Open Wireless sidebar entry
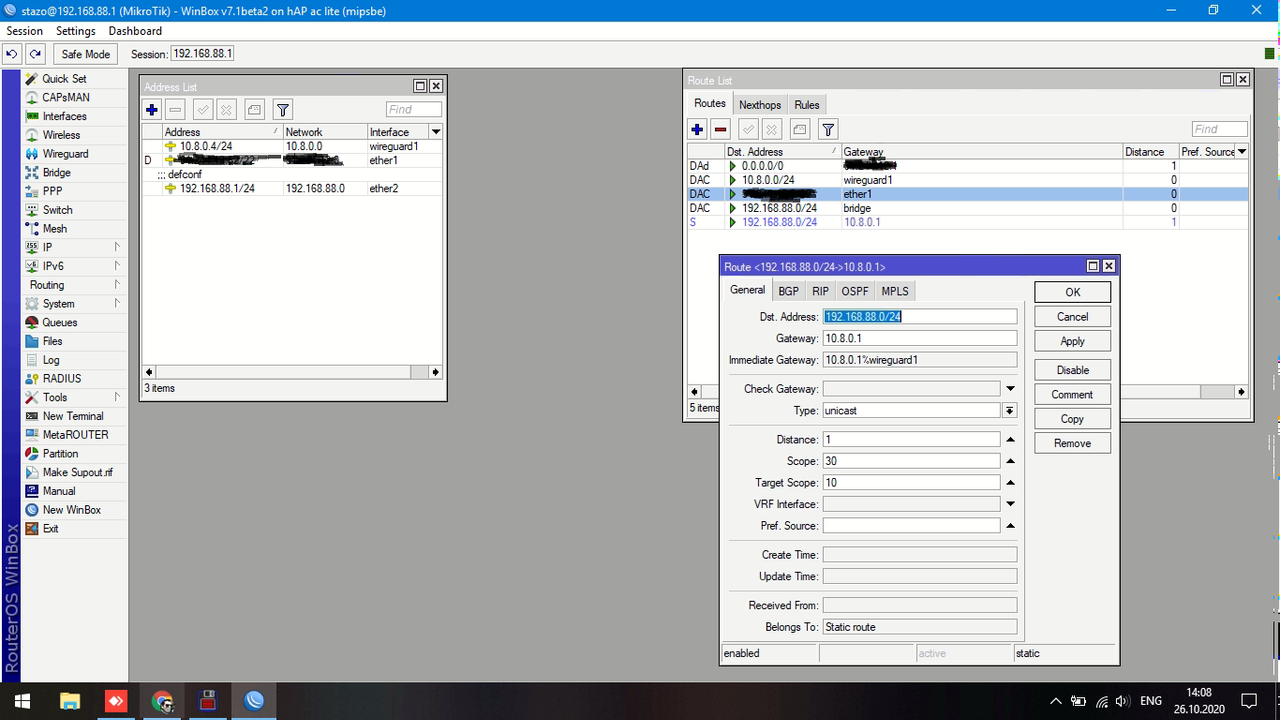The width and height of the screenshot is (1280, 720). pyautogui.click(x=61, y=135)
